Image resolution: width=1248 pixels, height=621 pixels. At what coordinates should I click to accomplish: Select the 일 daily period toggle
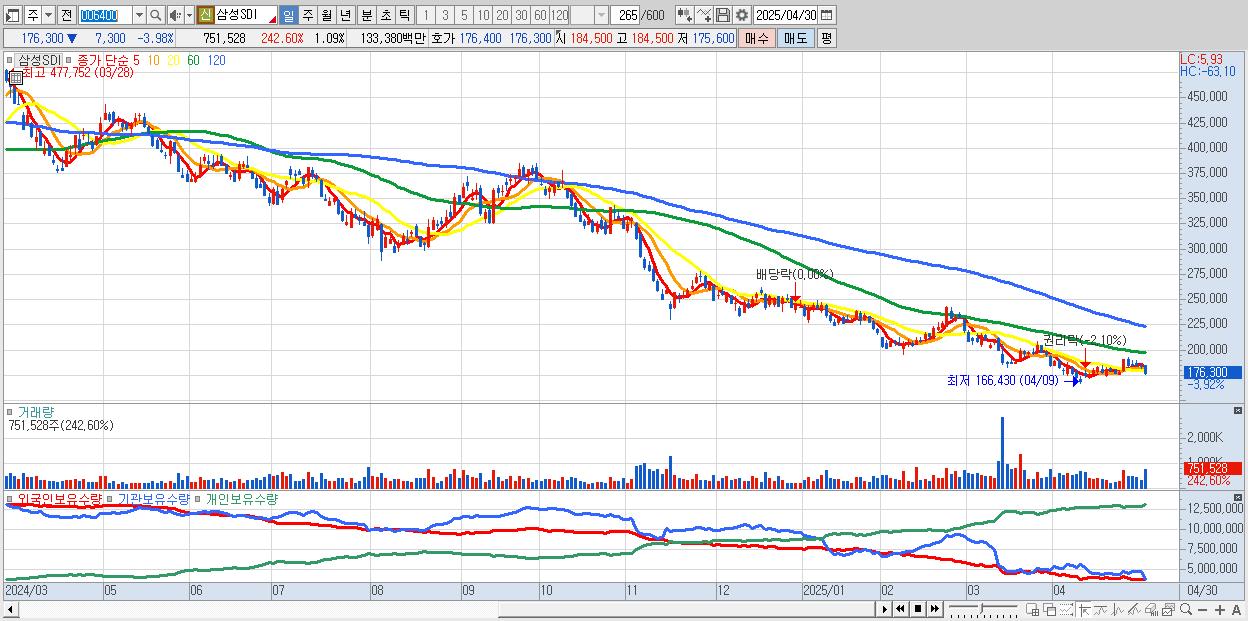288,15
